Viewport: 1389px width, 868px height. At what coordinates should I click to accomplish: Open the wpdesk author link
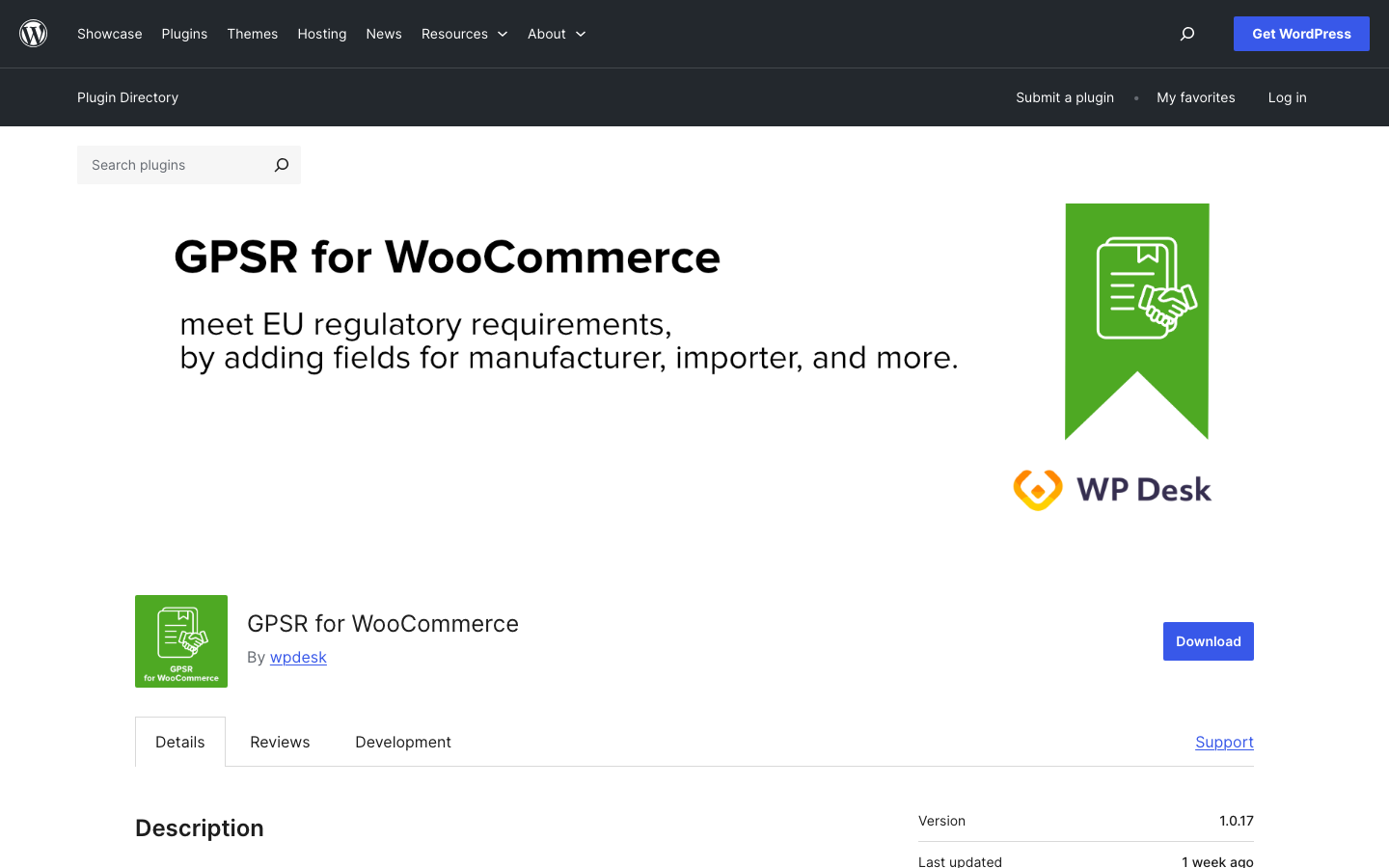298,657
